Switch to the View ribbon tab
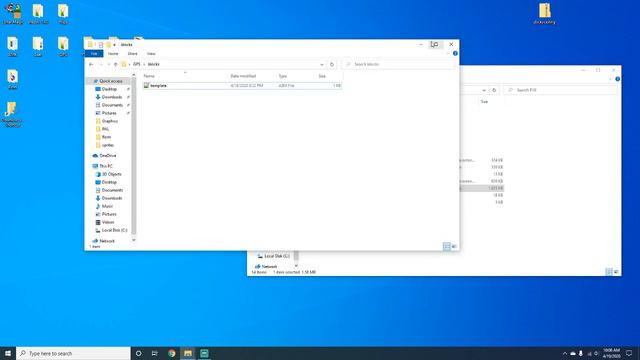The image size is (640, 360). pyautogui.click(x=151, y=53)
